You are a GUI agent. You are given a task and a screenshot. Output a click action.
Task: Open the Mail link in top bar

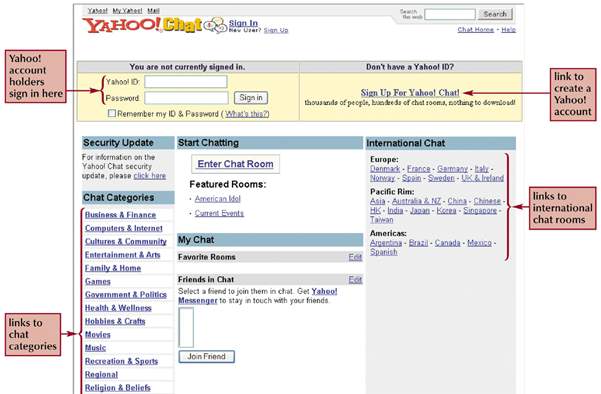pyautogui.click(x=153, y=11)
